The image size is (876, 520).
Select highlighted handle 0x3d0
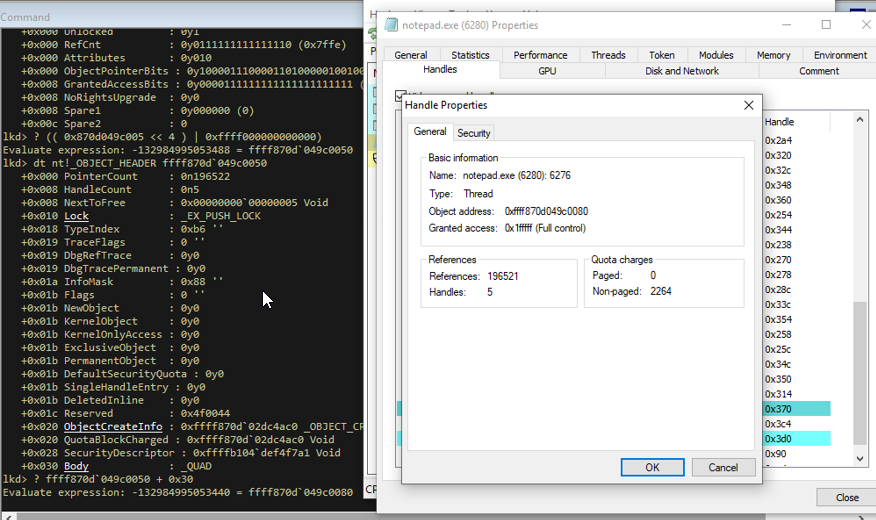(796, 439)
